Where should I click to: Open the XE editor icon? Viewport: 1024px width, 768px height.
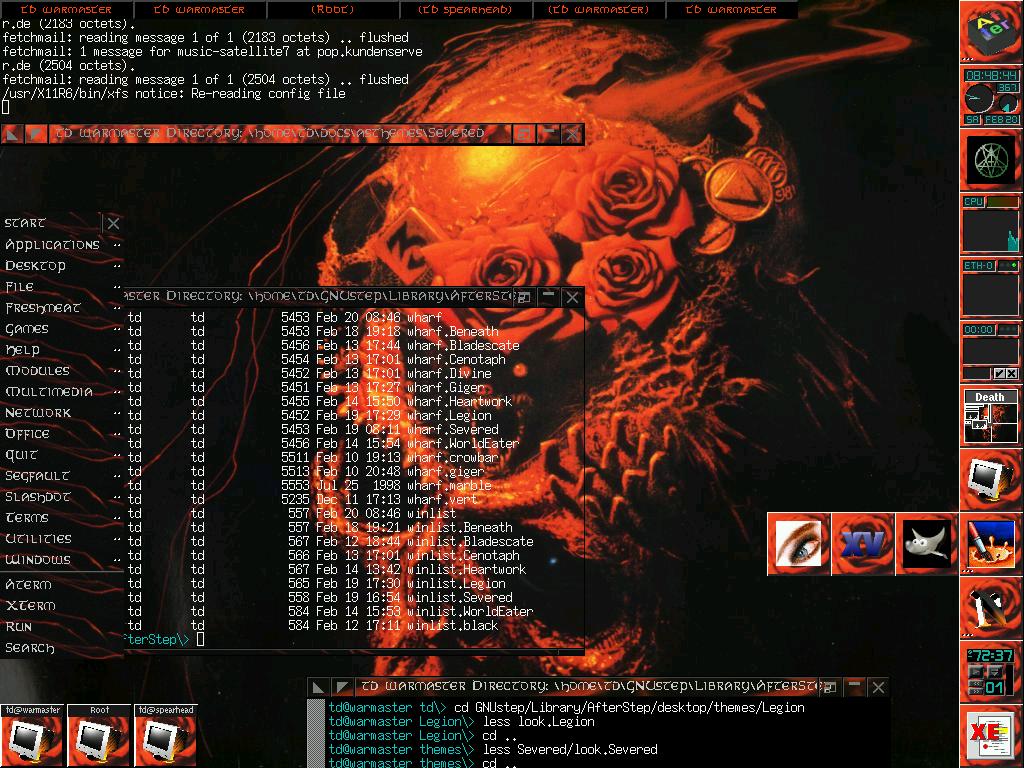coord(990,736)
